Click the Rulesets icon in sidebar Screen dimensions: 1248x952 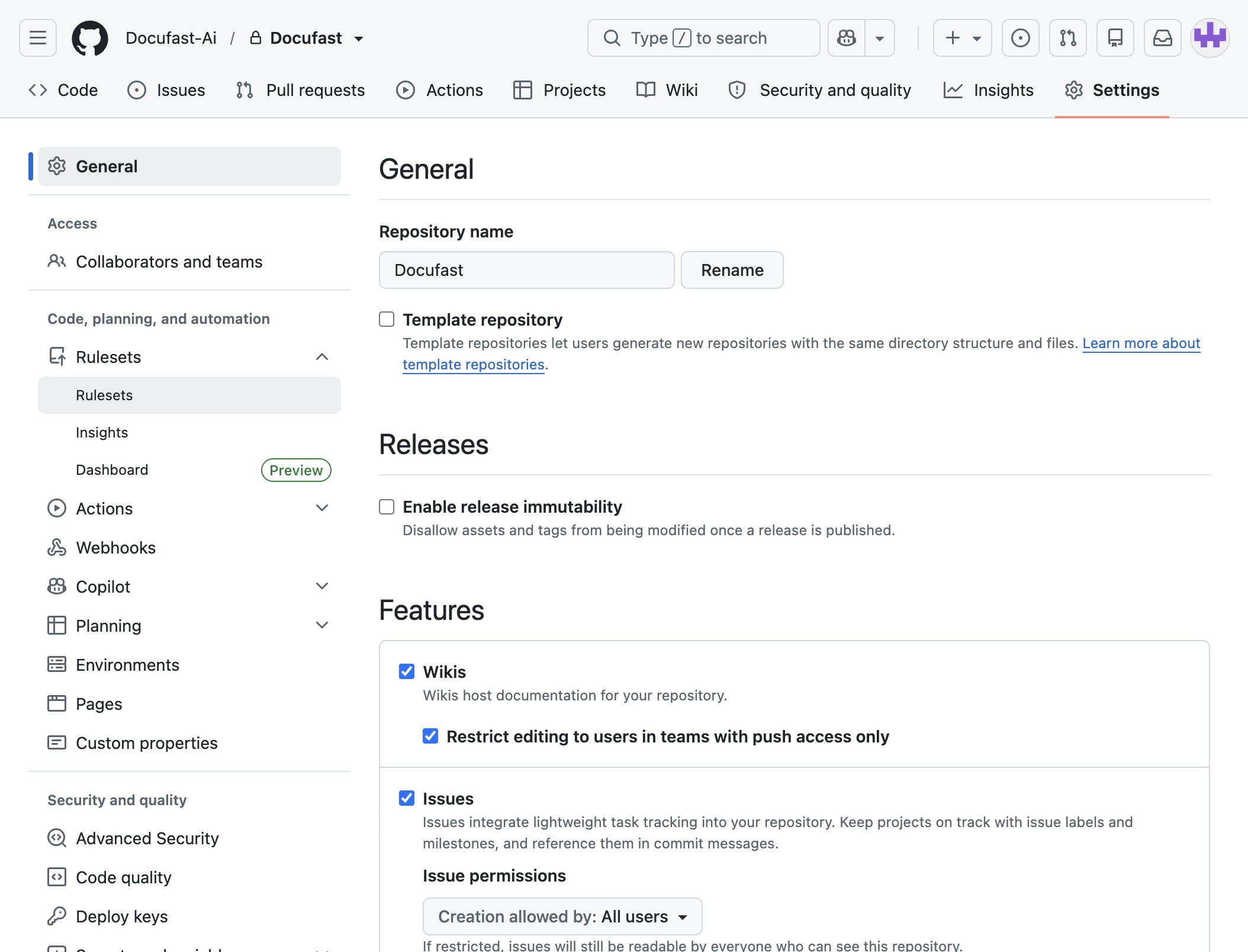57,357
